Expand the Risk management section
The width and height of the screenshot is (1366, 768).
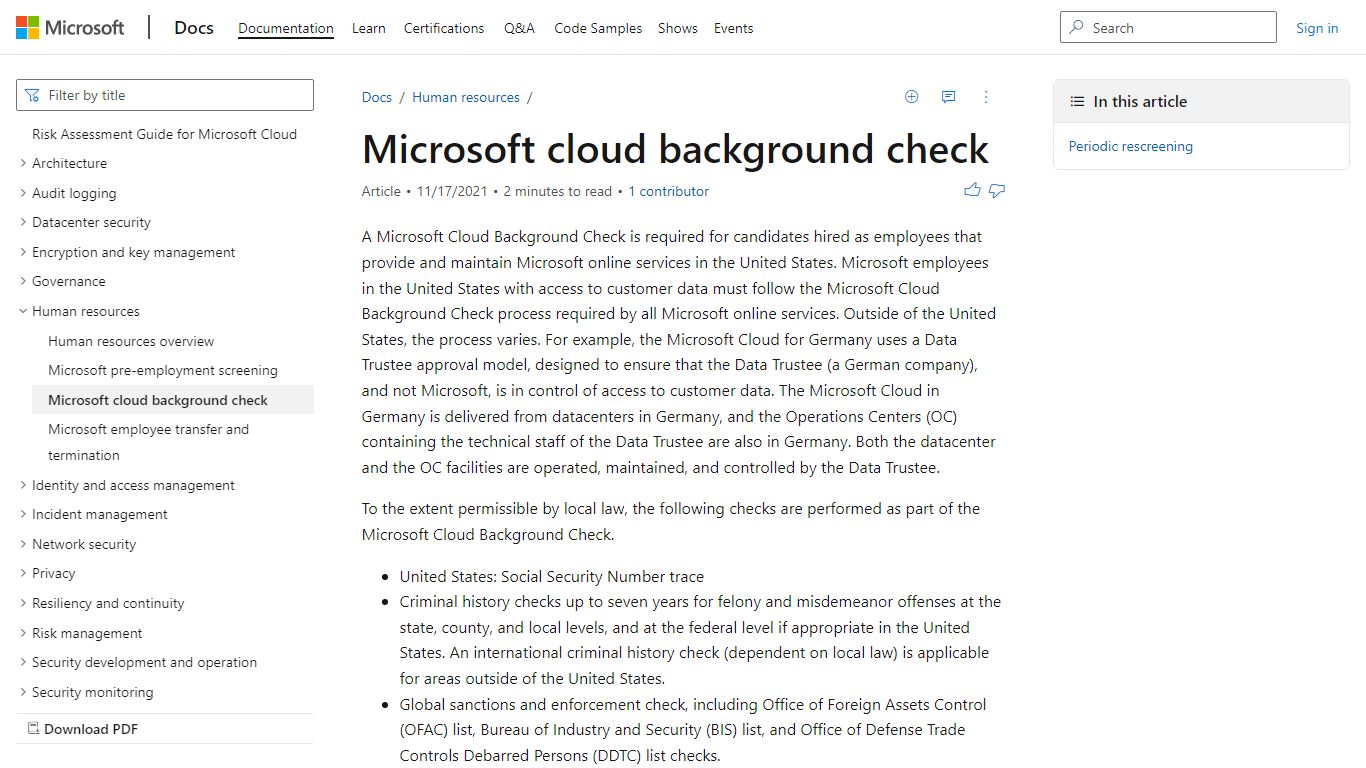tap(23, 633)
